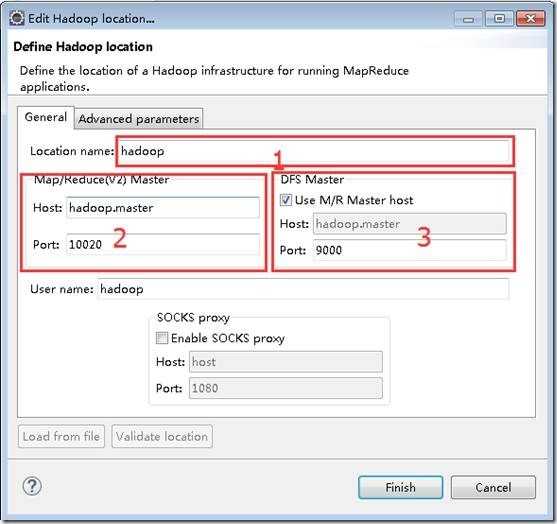Switch to the General tab

point(46,117)
